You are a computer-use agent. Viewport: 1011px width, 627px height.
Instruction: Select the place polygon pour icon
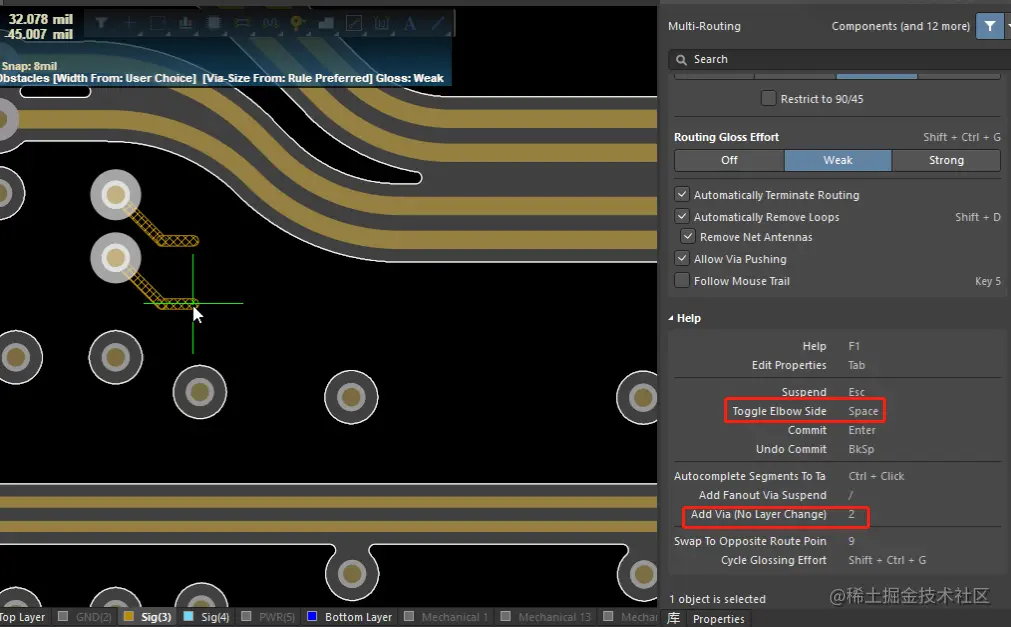(x=326, y=23)
